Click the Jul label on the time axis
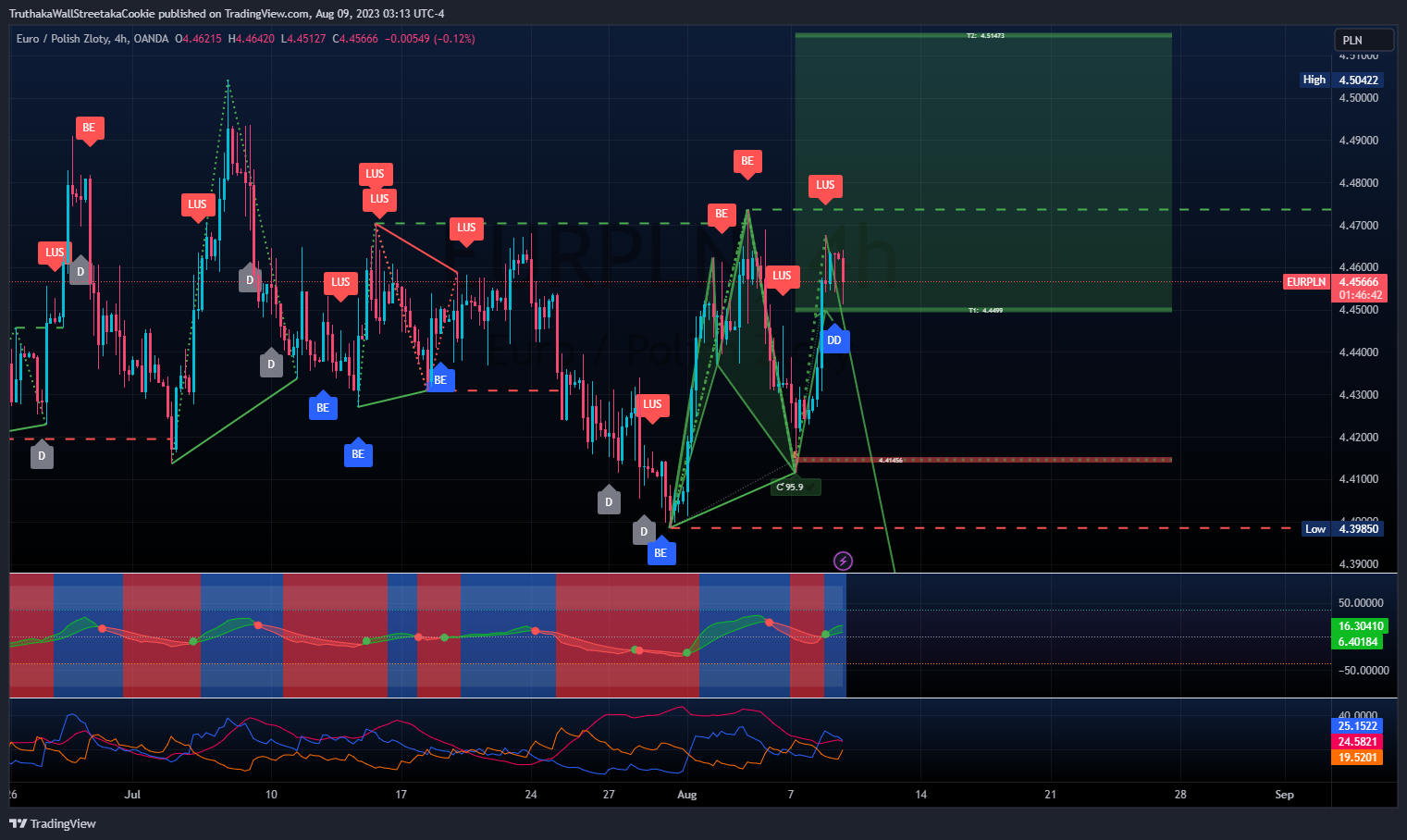The image size is (1407, 840). point(132,794)
